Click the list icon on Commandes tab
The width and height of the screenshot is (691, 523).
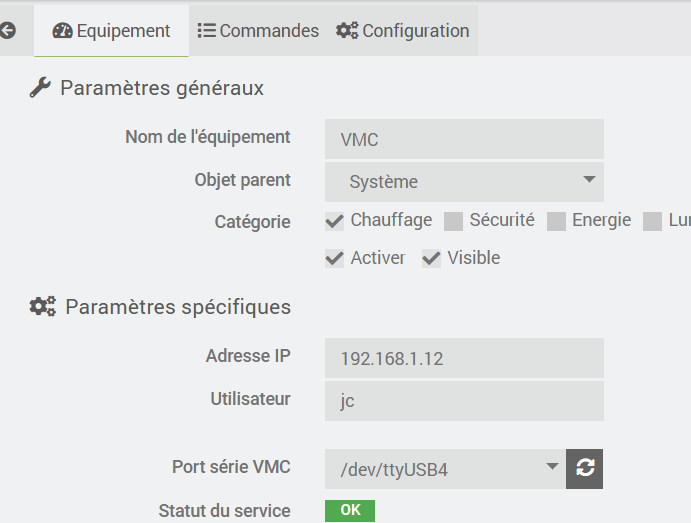click(x=207, y=31)
